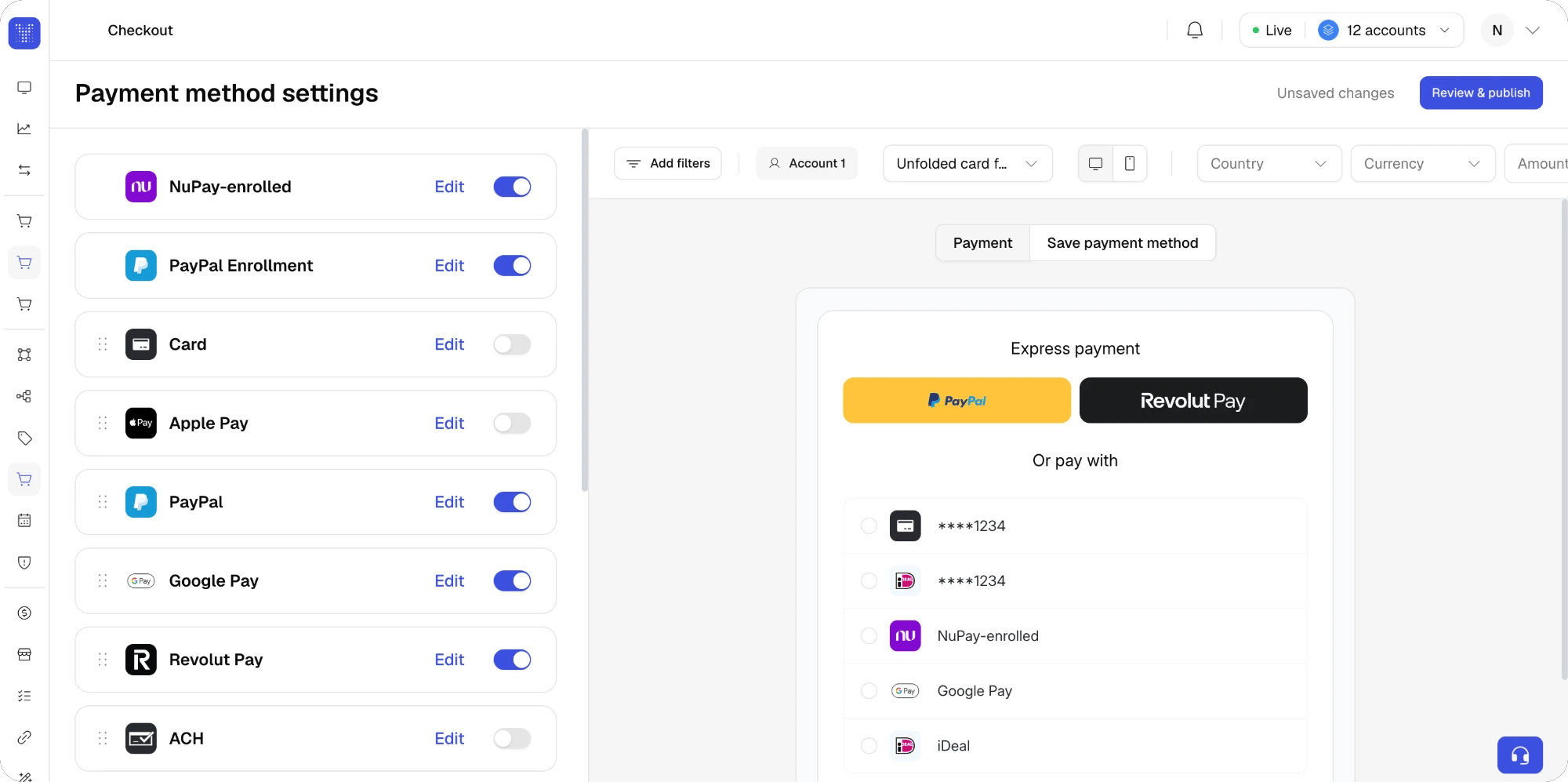Click the Add filters button
The height and width of the screenshot is (782, 1568).
(668, 163)
